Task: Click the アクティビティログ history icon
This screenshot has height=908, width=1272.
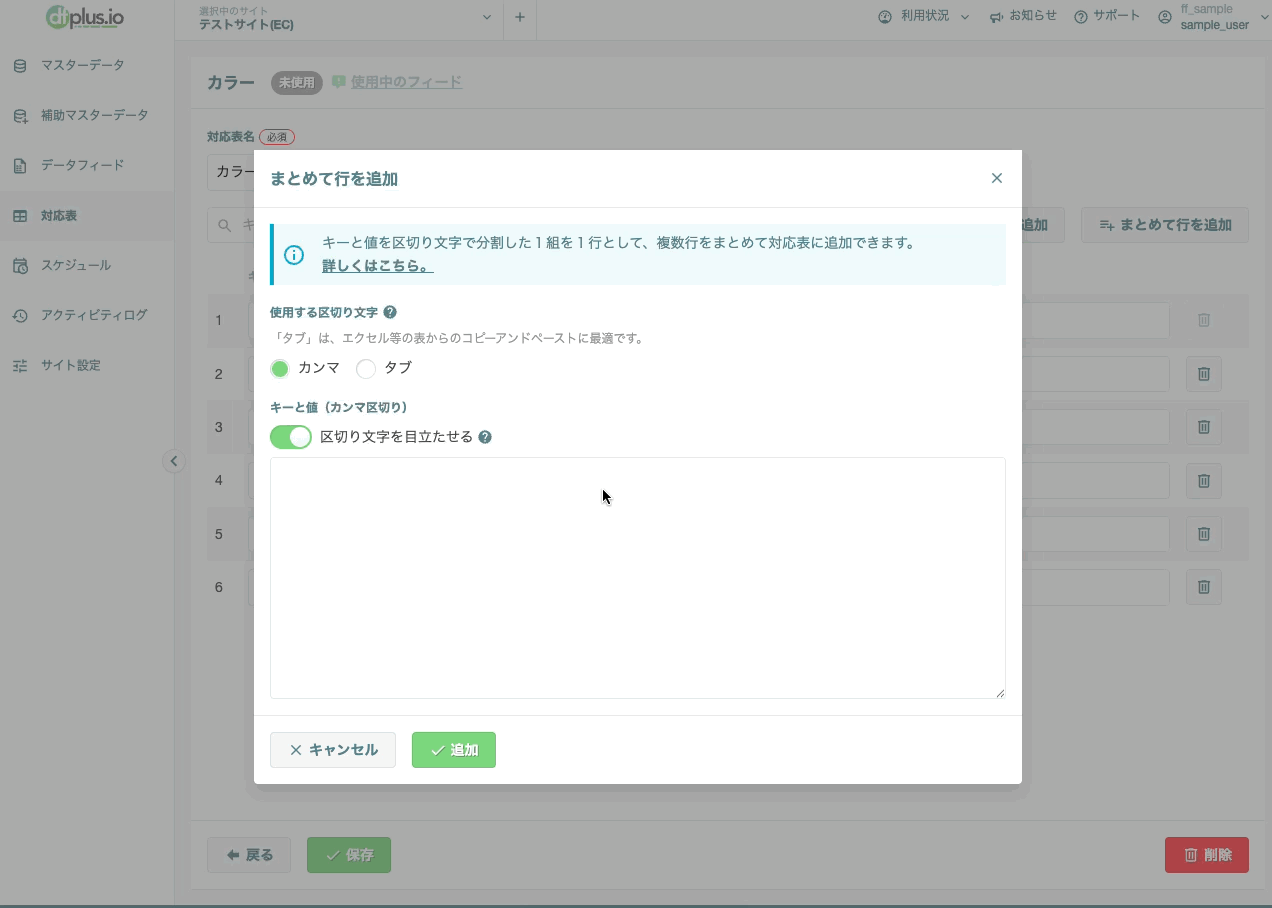Action: click(x=20, y=316)
